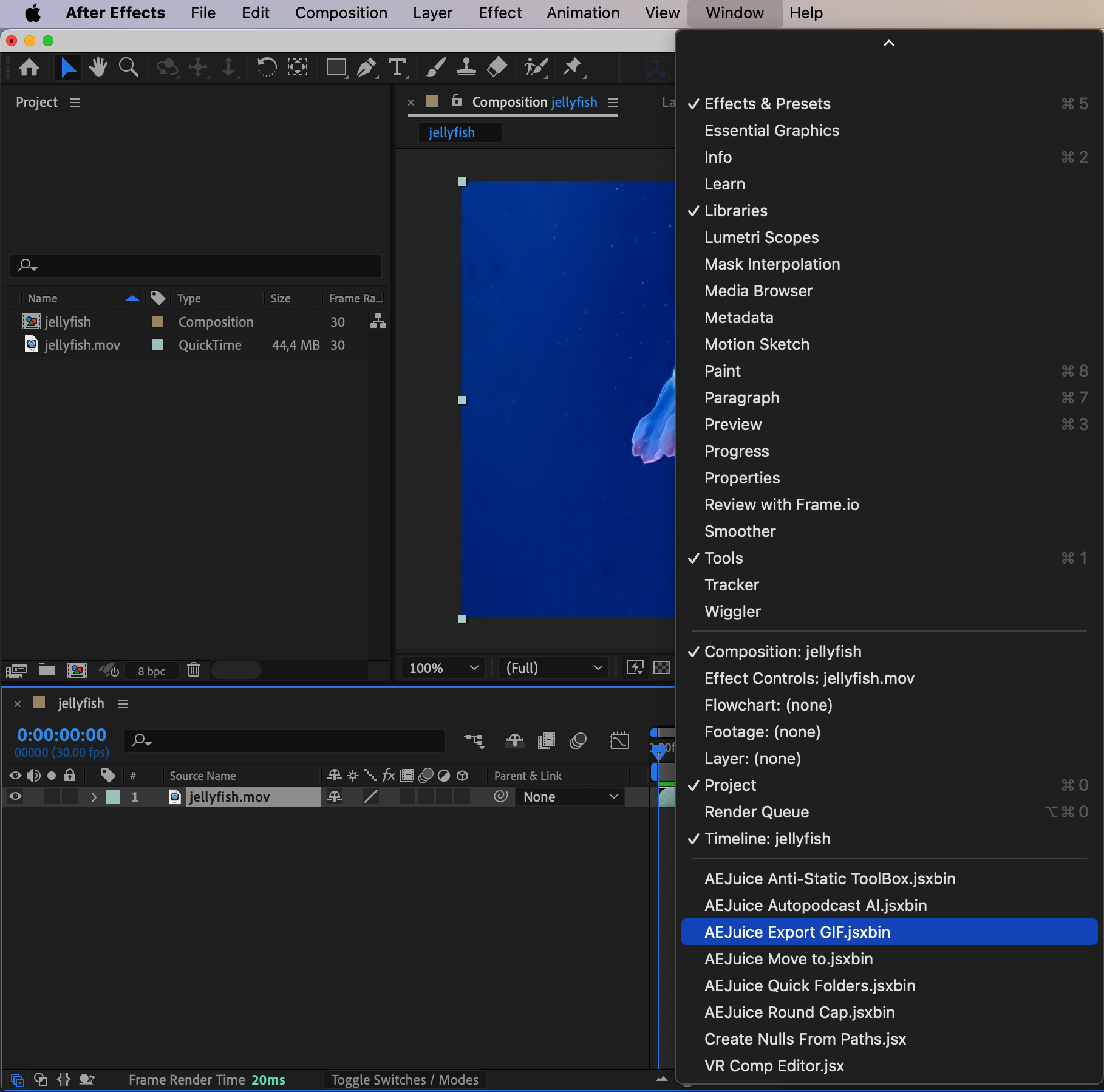Click the Rotation tool icon
The image size is (1104, 1092).
pyautogui.click(x=266, y=67)
